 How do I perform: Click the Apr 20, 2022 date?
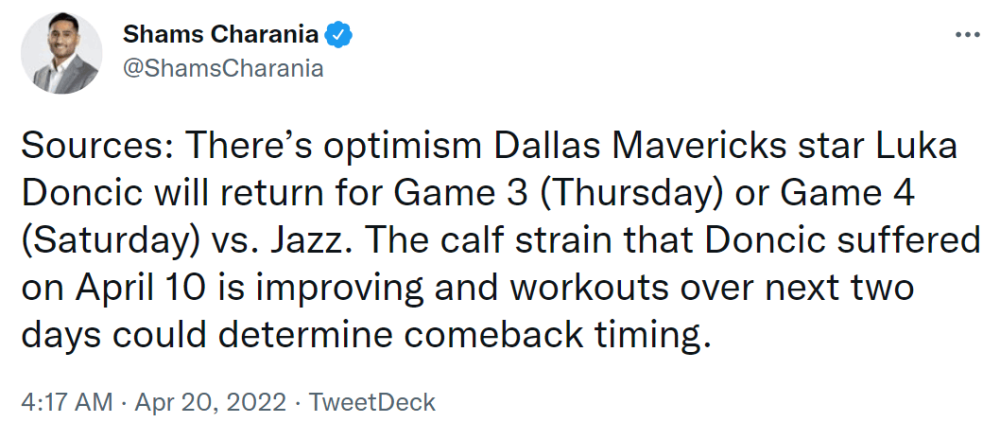click(210, 403)
